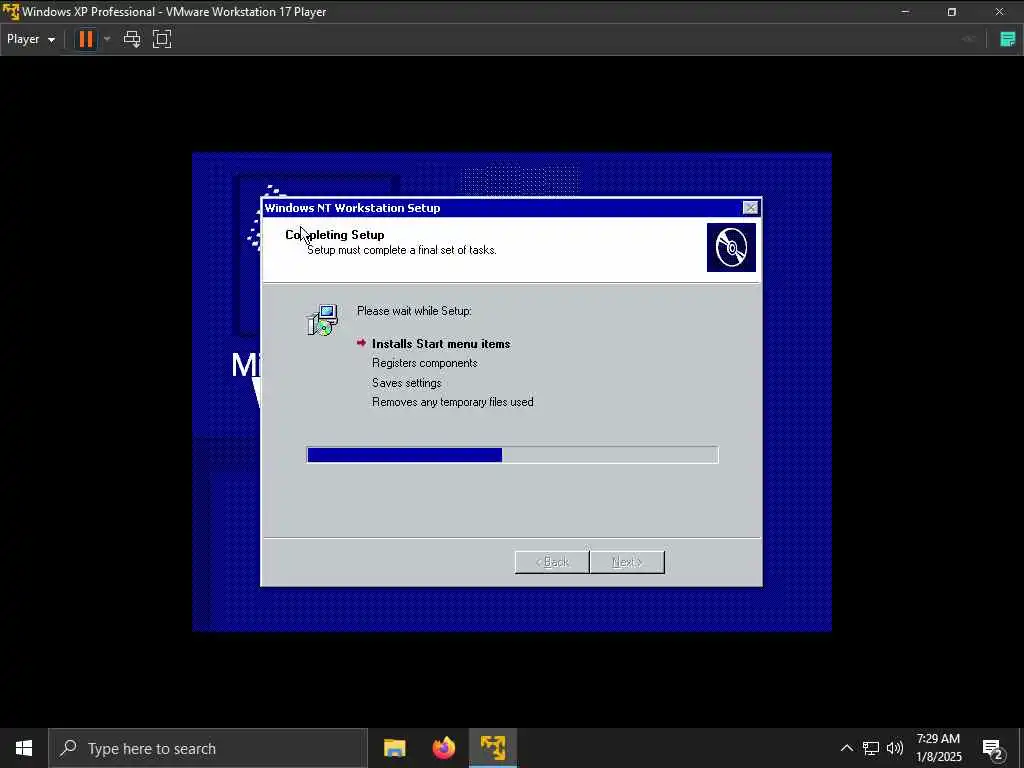The height and width of the screenshot is (768, 1024).
Task: Expand the power options arrow beside pause
Action: [x=107, y=39]
